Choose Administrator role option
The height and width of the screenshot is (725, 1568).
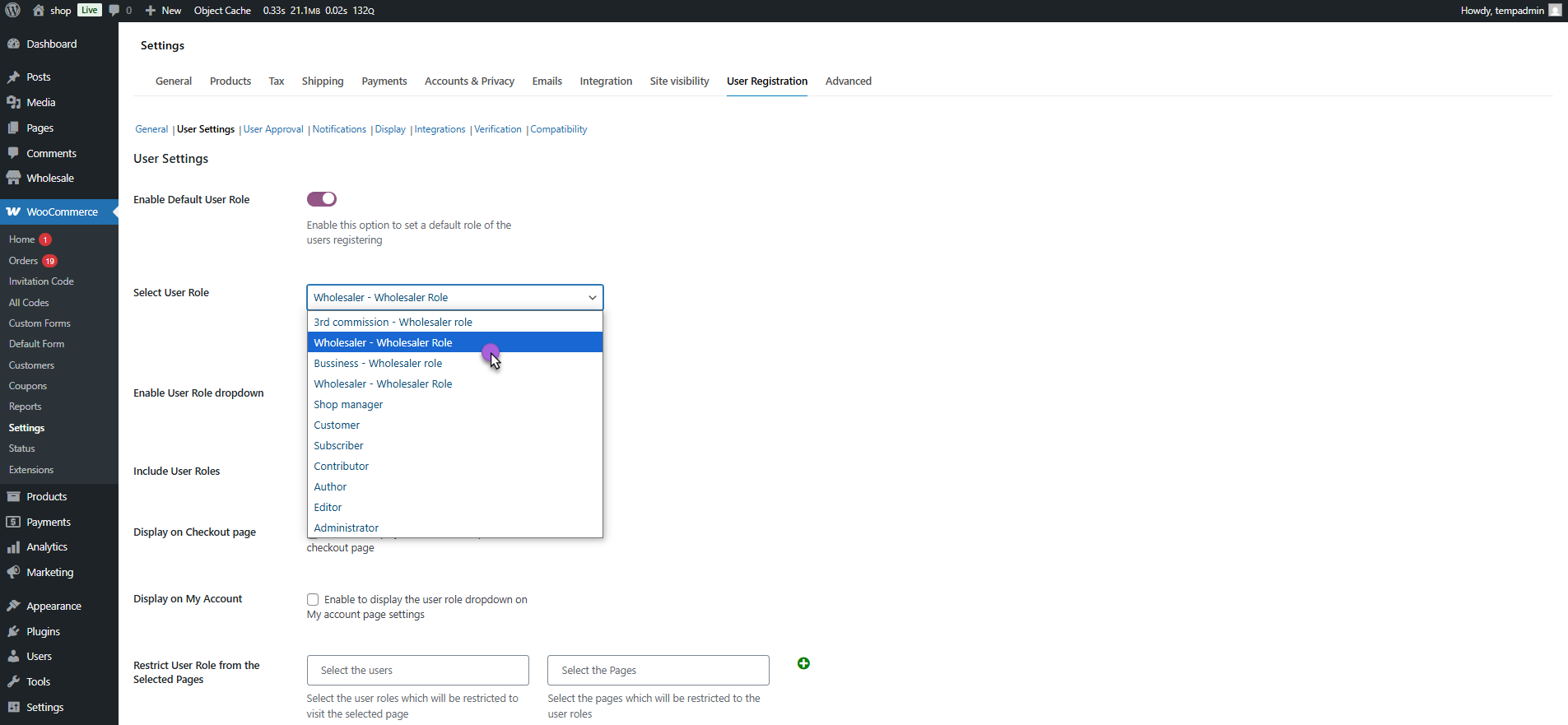point(455,527)
